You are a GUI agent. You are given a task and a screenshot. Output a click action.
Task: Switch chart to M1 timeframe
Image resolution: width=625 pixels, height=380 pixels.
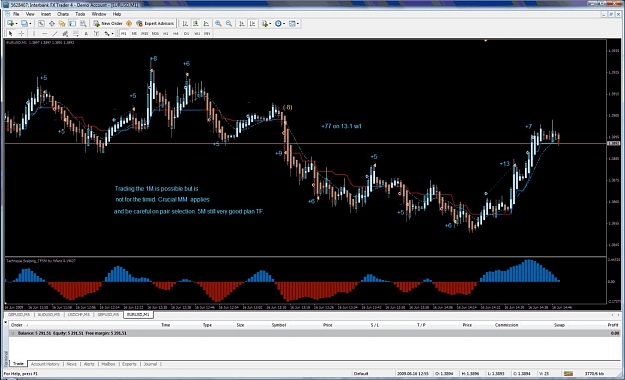(124, 33)
